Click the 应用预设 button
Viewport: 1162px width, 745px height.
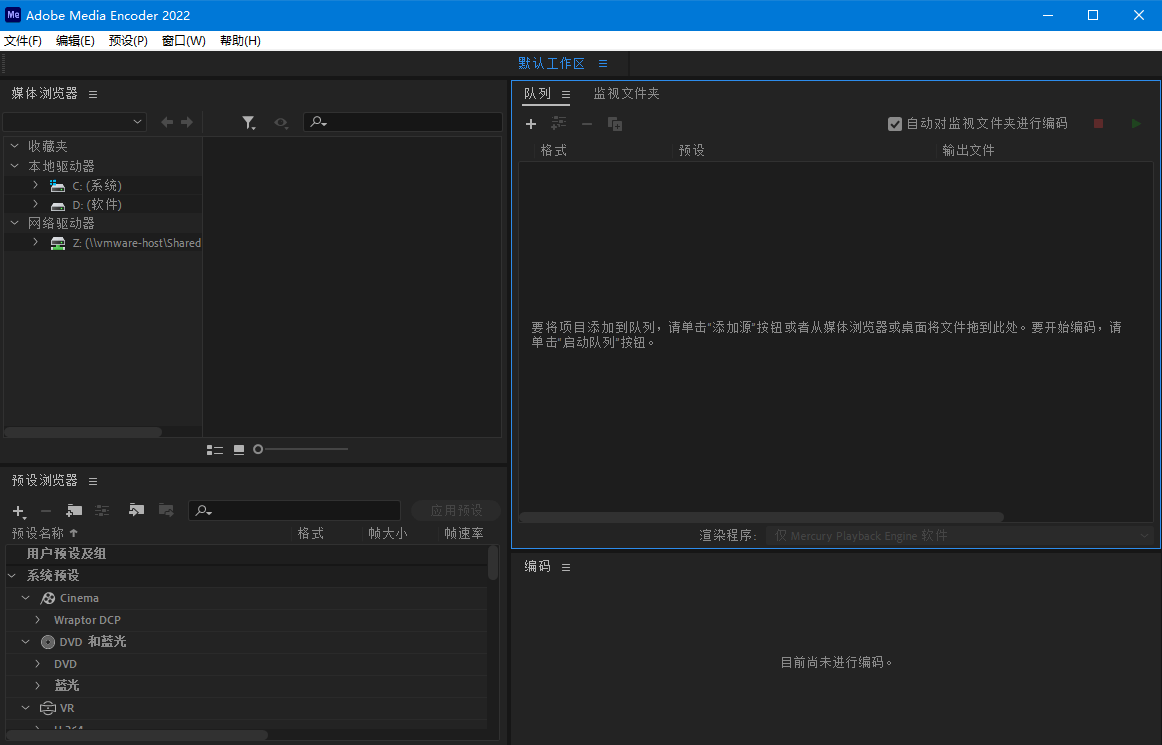[x=456, y=510]
